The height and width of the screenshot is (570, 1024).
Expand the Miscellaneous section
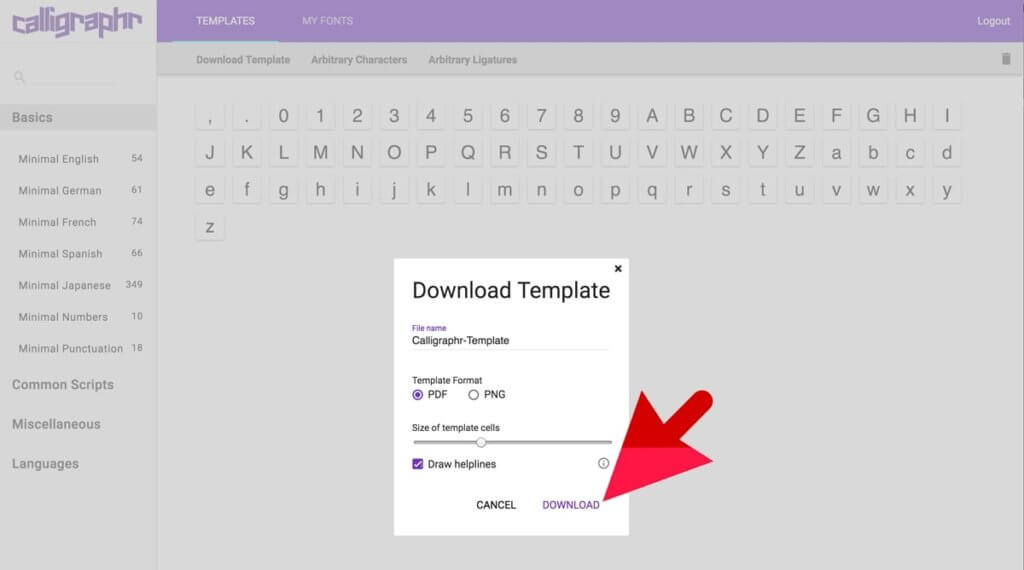point(56,424)
